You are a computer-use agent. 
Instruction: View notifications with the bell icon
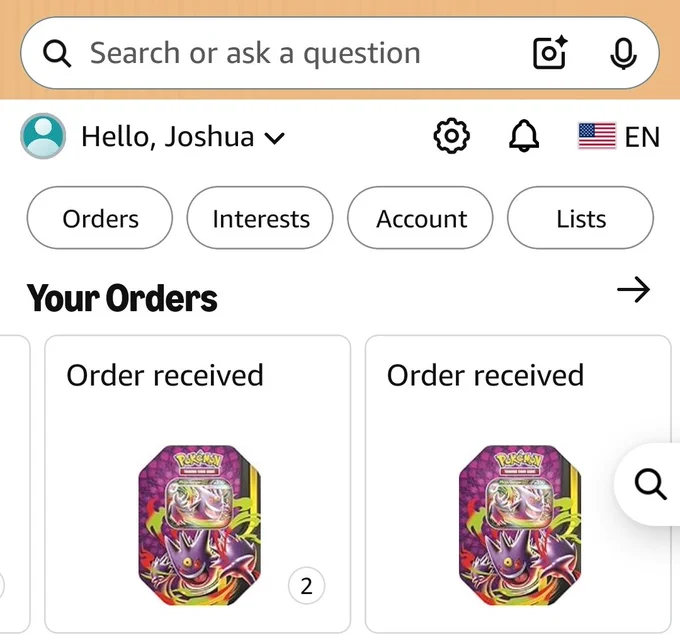click(523, 136)
